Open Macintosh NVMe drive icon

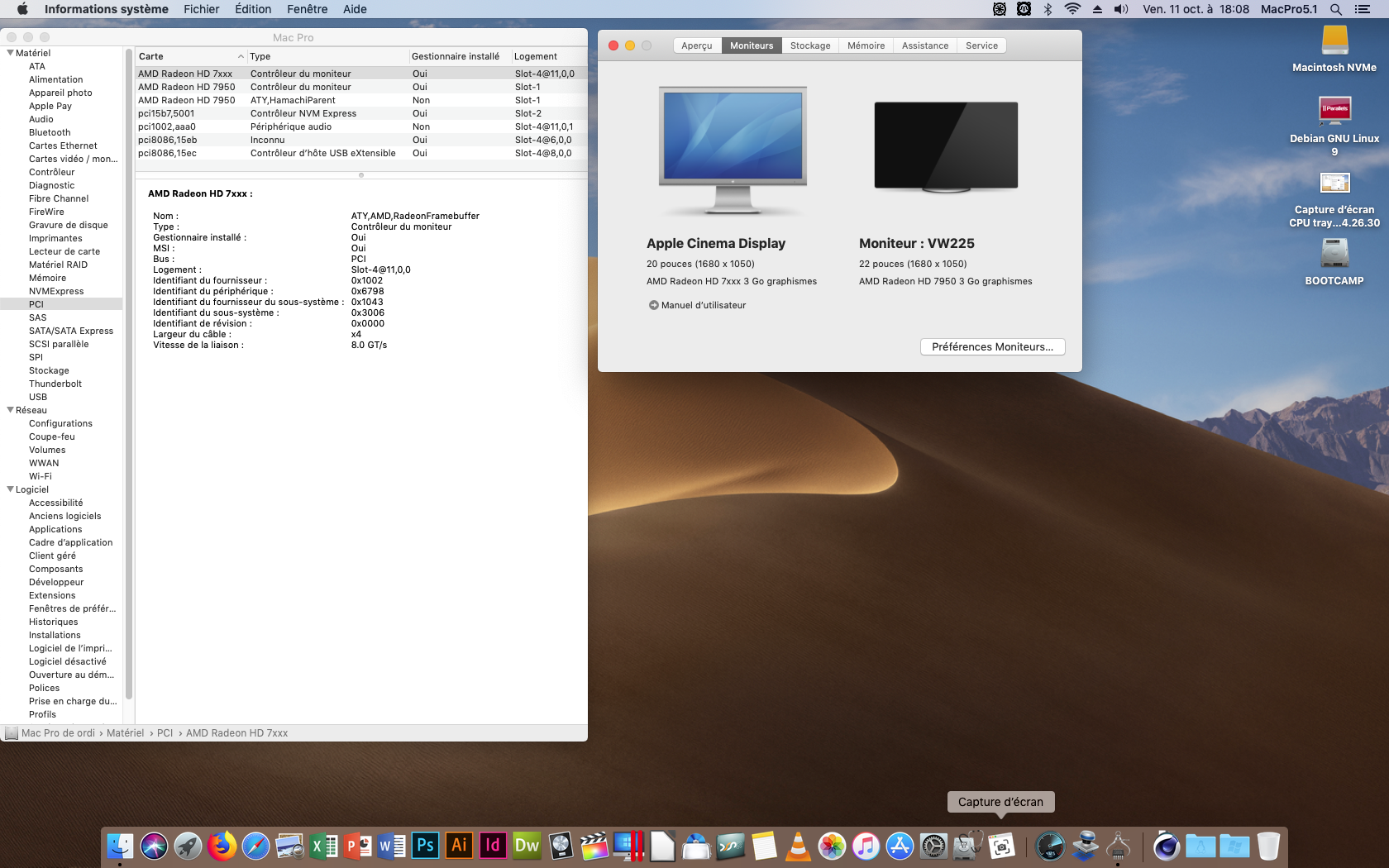pos(1334,41)
